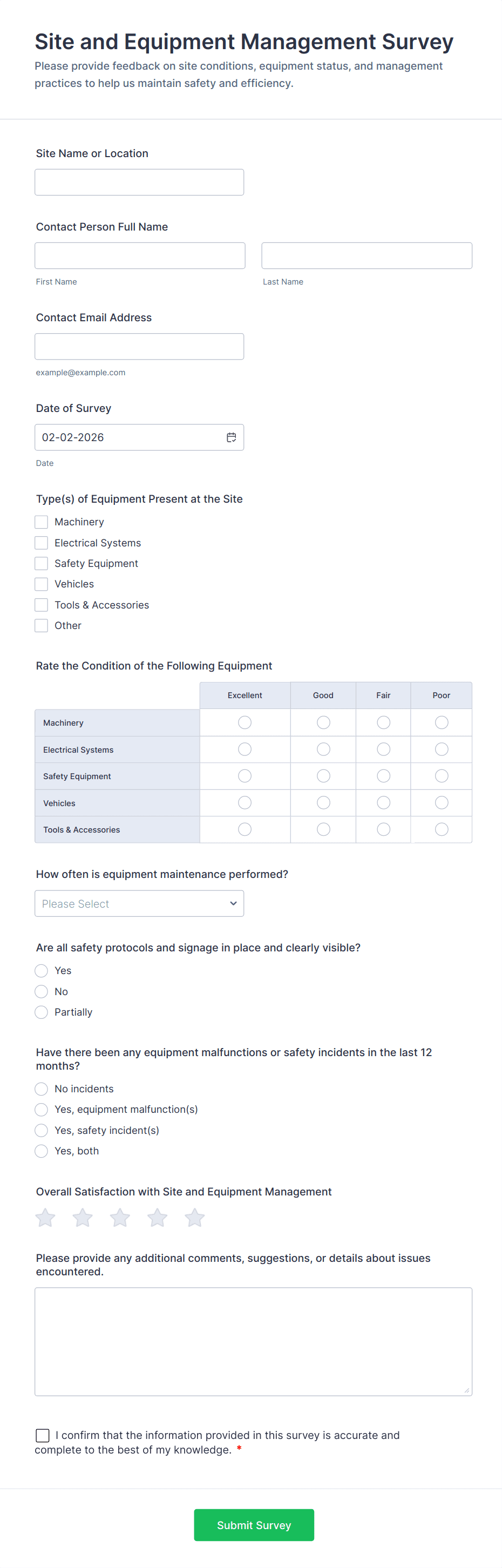Image resolution: width=502 pixels, height=1568 pixels.
Task: Select Yes, both for incidents
Action: 42,1151
